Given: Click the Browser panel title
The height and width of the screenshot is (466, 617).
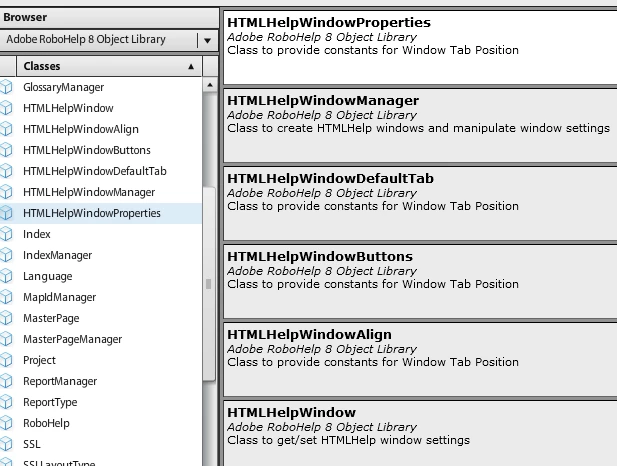Looking at the screenshot, I should click(x=25, y=17).
